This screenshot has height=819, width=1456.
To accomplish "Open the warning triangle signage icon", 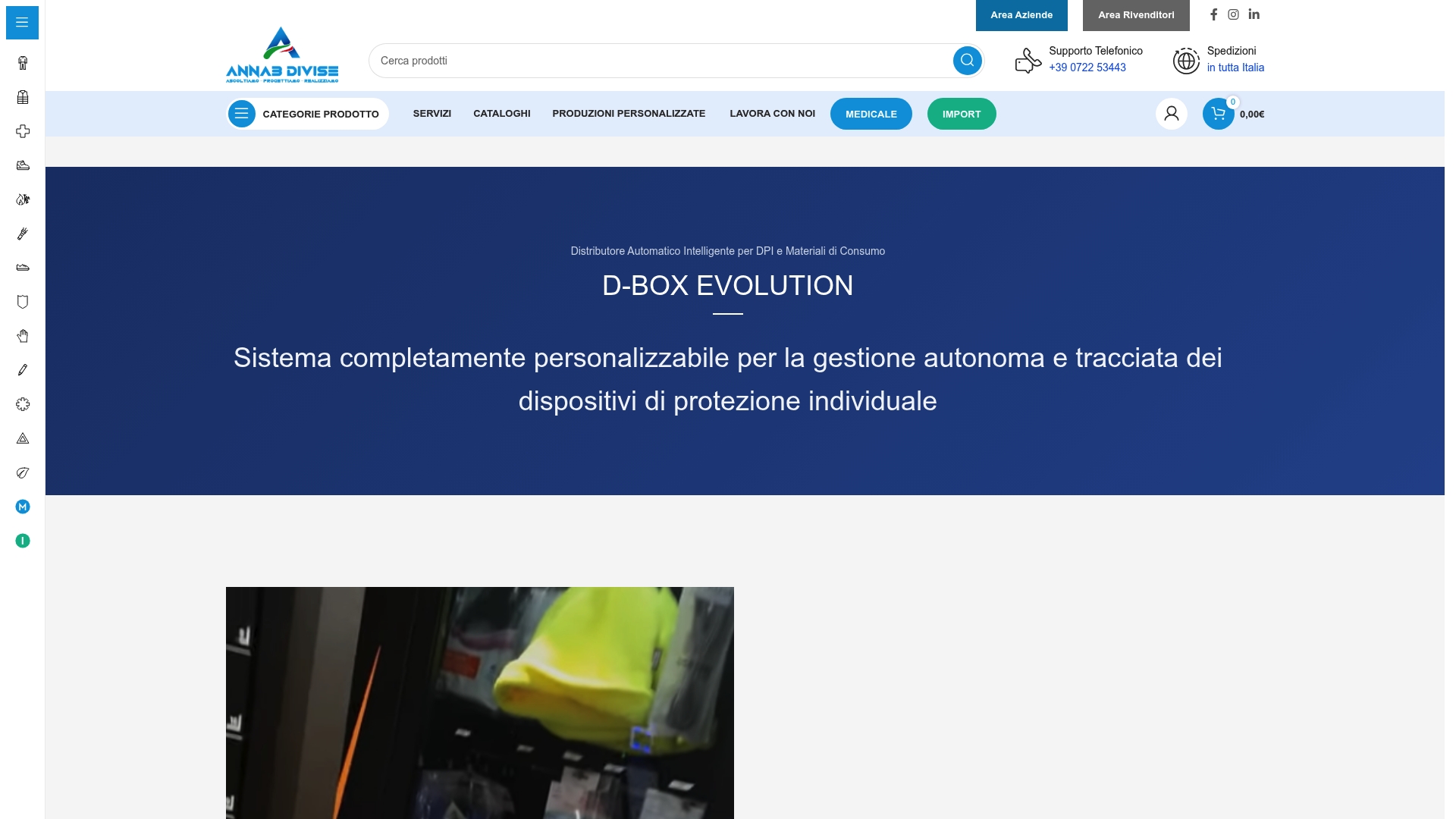I will [x=23, y=438].
